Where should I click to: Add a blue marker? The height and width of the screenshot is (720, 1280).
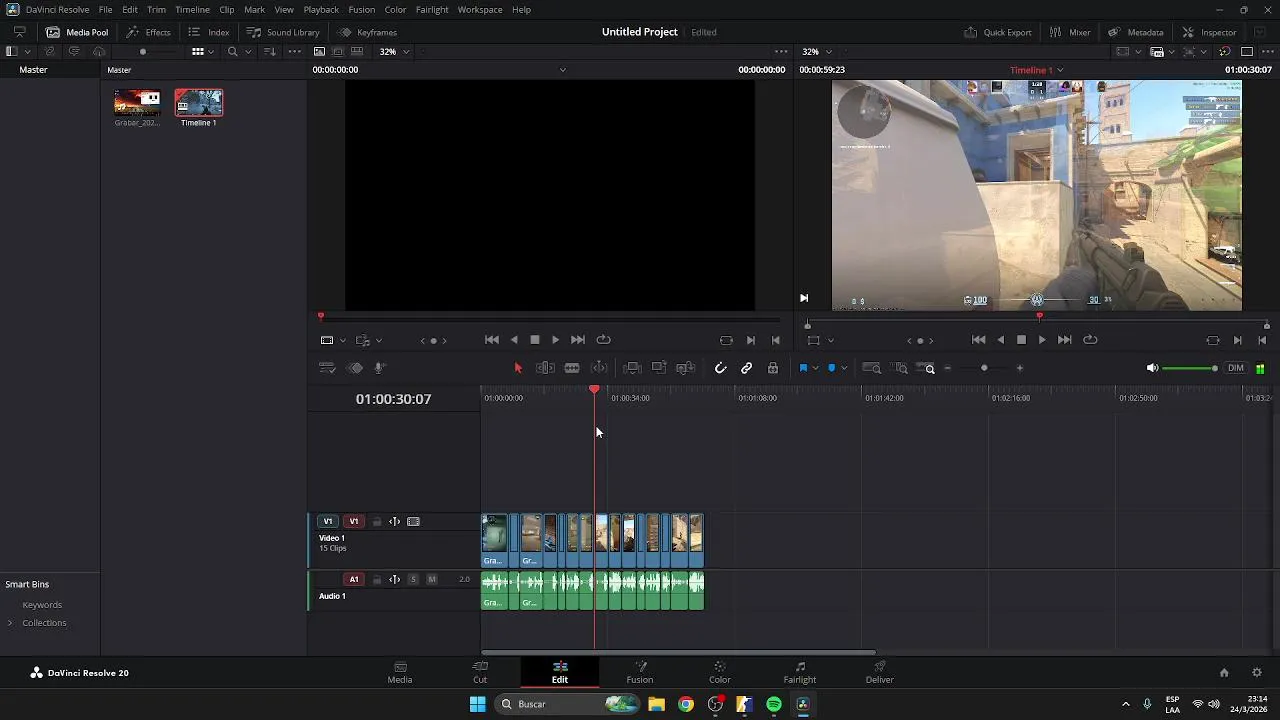[831, 368]
